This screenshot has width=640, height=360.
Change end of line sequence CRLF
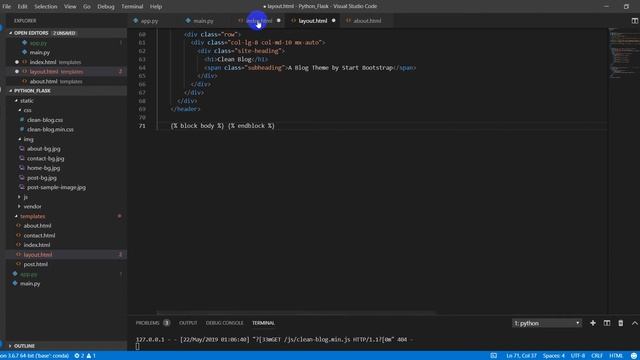coord(597,356)
